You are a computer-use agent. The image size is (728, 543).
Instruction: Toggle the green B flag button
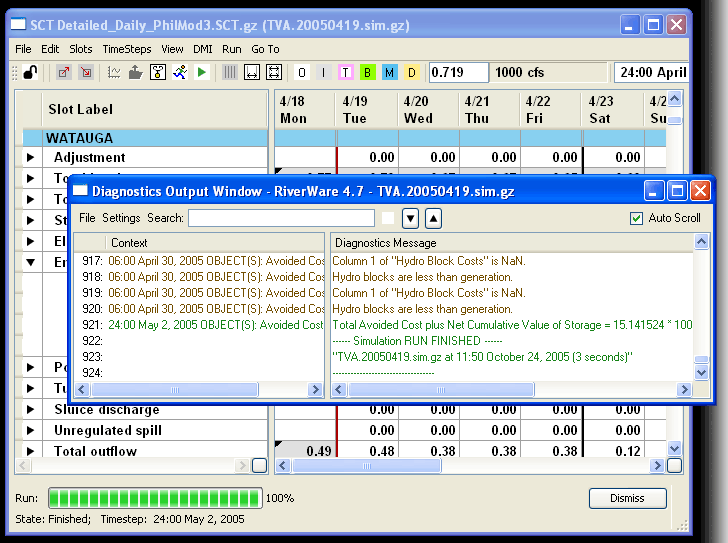(x=367, y=72)
